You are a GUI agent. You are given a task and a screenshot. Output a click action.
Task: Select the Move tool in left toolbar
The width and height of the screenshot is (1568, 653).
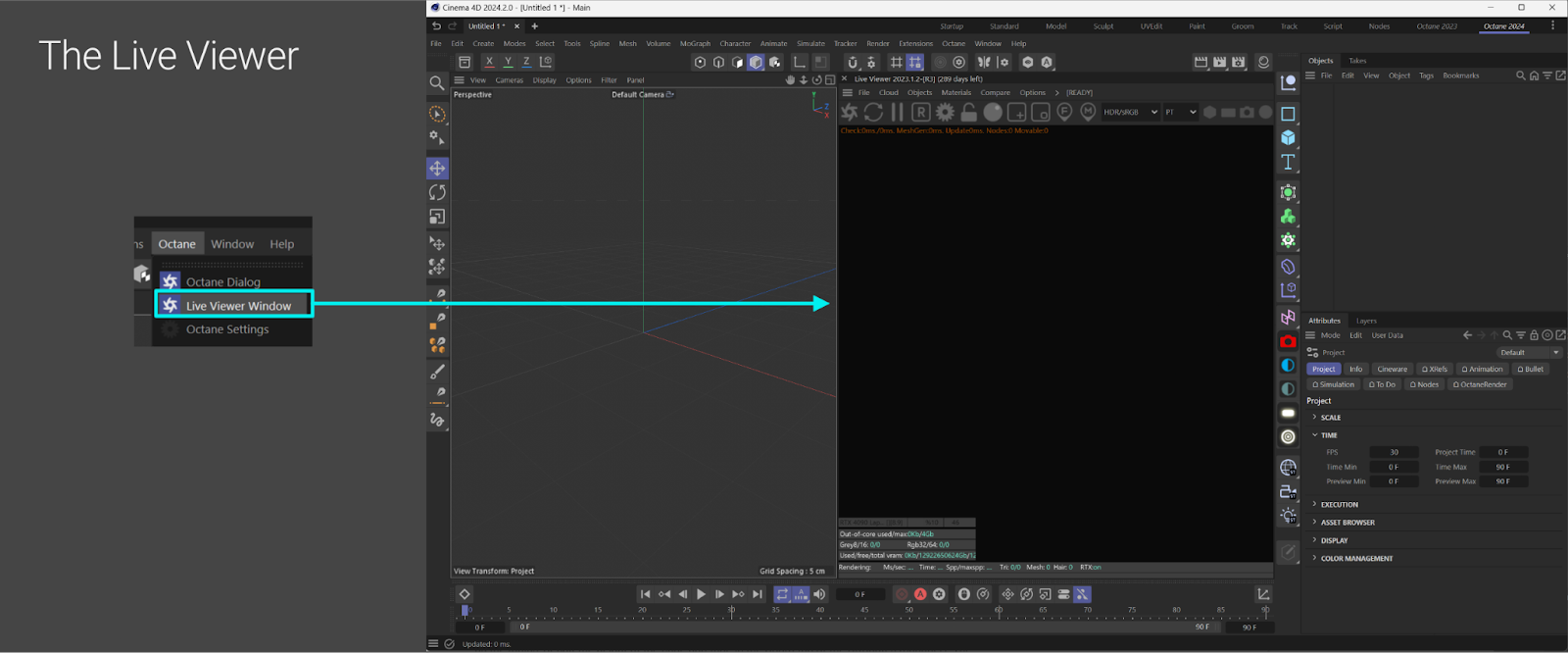pyautogui.click(x=437, y=169)
